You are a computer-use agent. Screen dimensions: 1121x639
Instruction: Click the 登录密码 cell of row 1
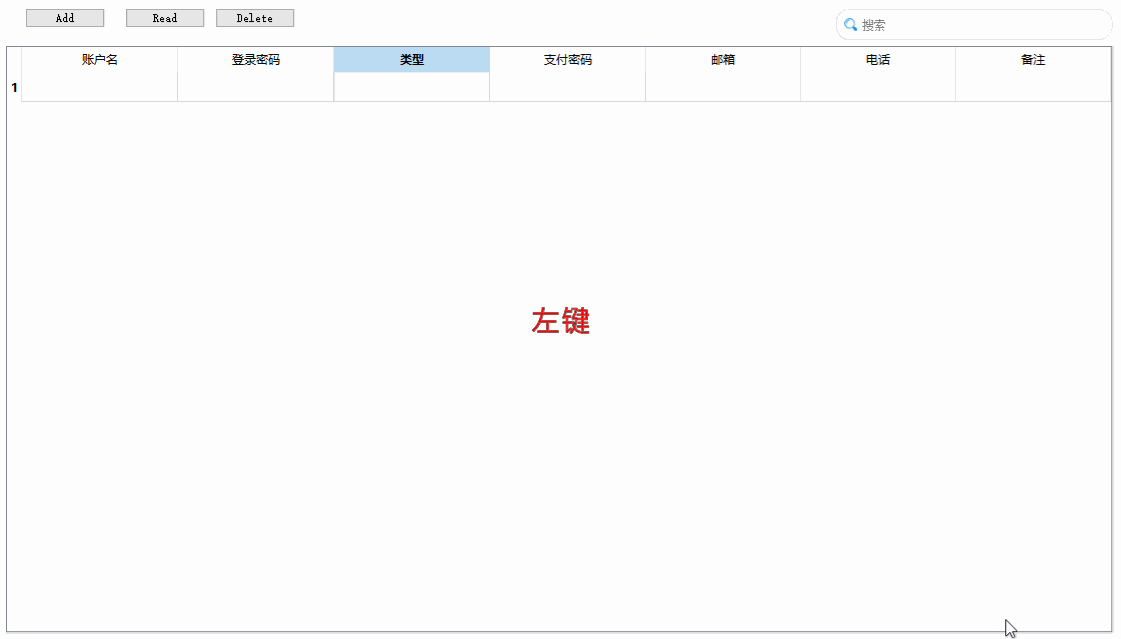point(255,87)
